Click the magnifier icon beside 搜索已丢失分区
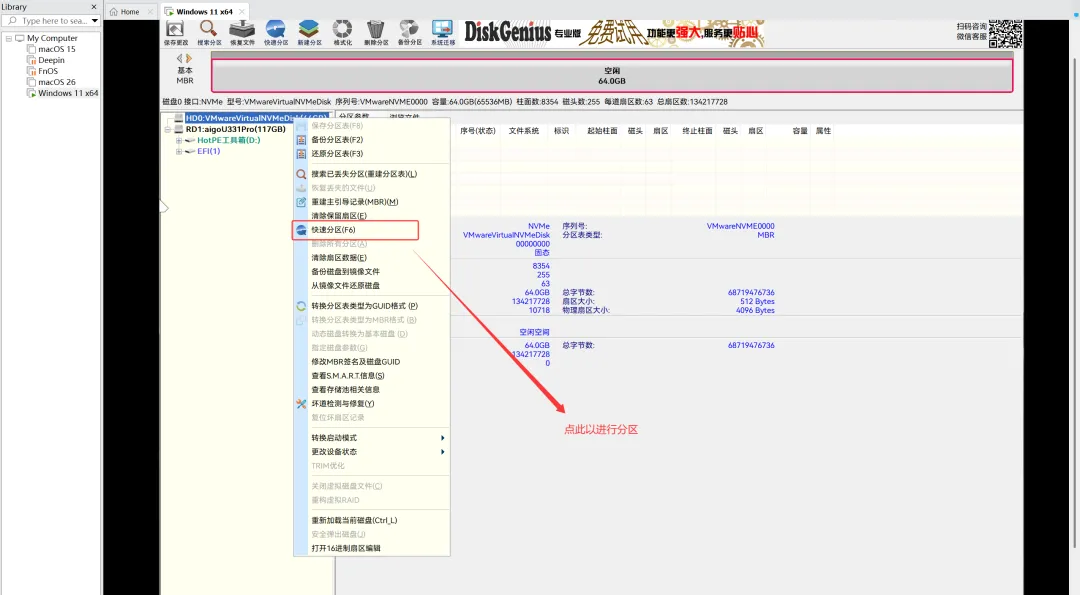 coord(301,174)
